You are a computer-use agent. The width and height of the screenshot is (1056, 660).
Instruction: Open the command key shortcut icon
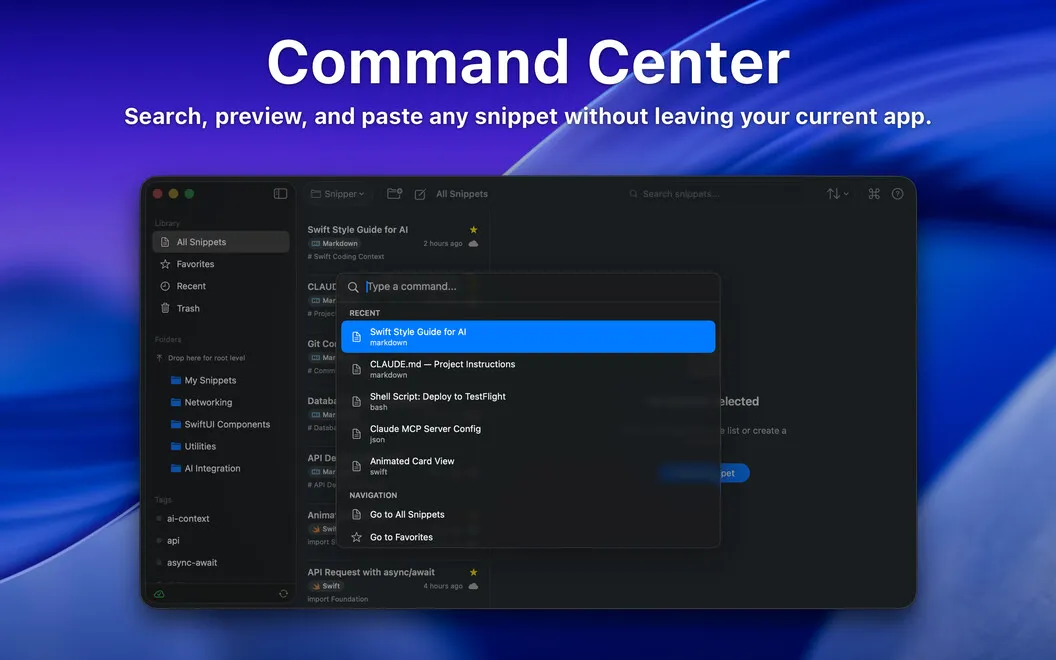[x=874, y=194]
